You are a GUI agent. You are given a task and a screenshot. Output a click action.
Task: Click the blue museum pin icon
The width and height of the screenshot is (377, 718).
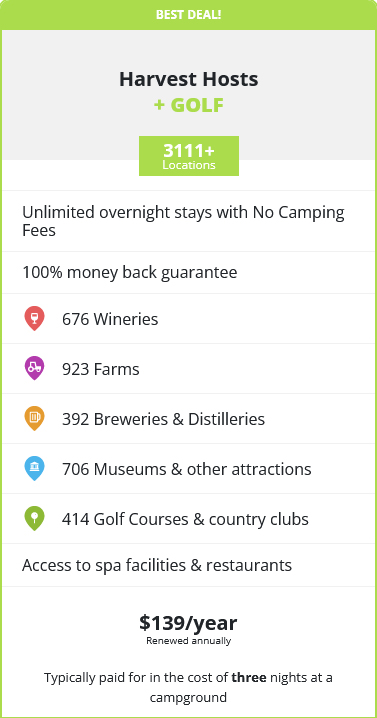(x=34, y=468)
